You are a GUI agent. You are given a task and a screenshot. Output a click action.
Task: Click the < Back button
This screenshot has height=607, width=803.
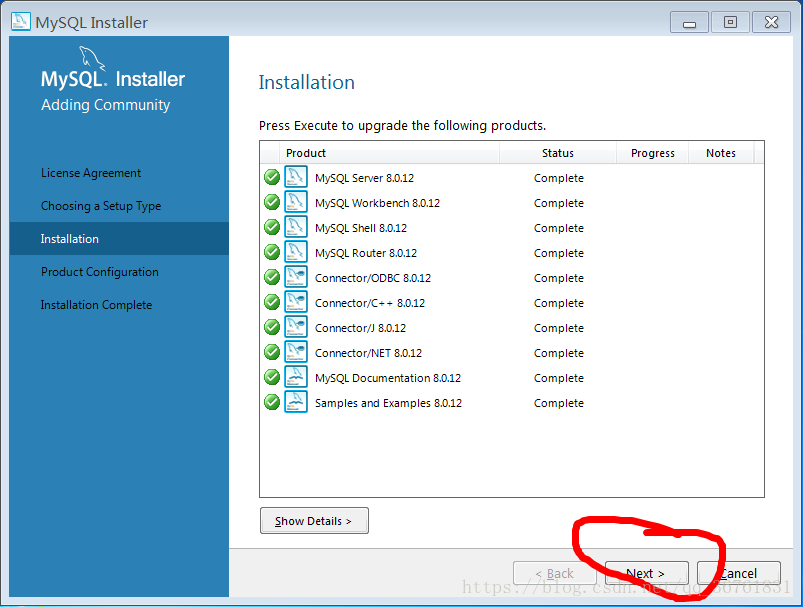pos(555,573)
